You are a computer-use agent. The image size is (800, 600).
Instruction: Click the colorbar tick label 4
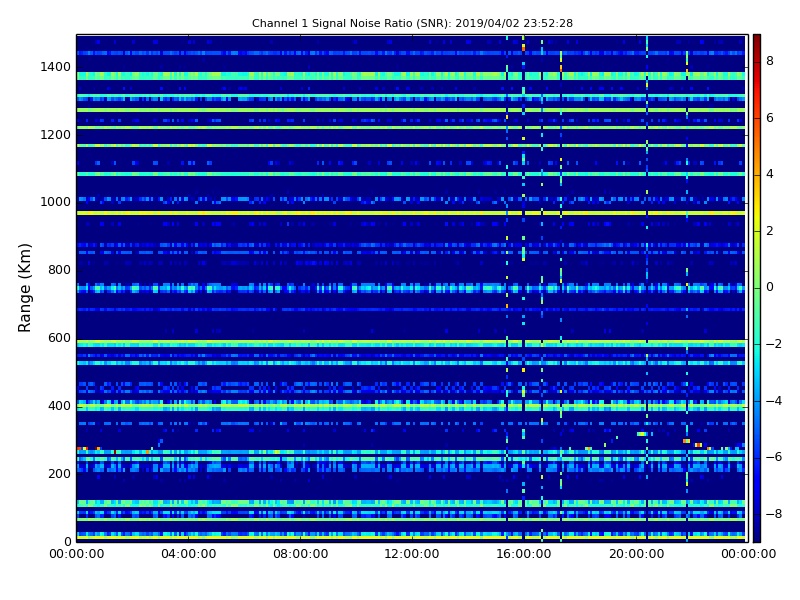[x=770, y=174]
